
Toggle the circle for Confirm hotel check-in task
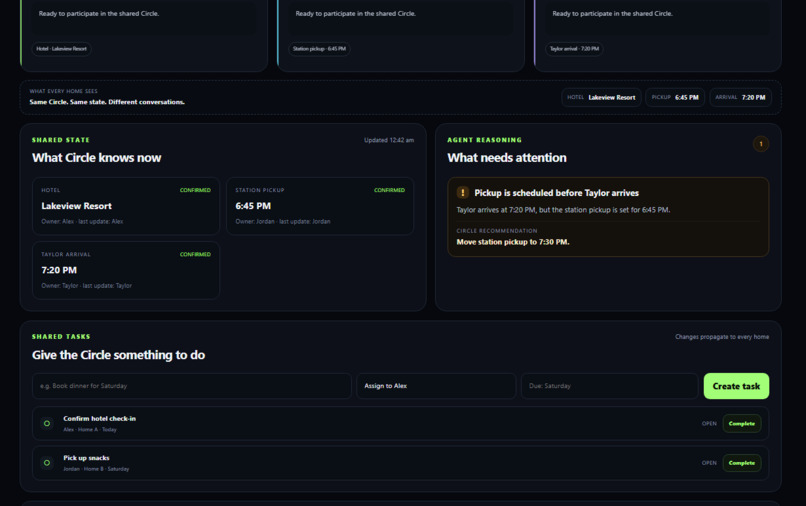pos(47,423)
